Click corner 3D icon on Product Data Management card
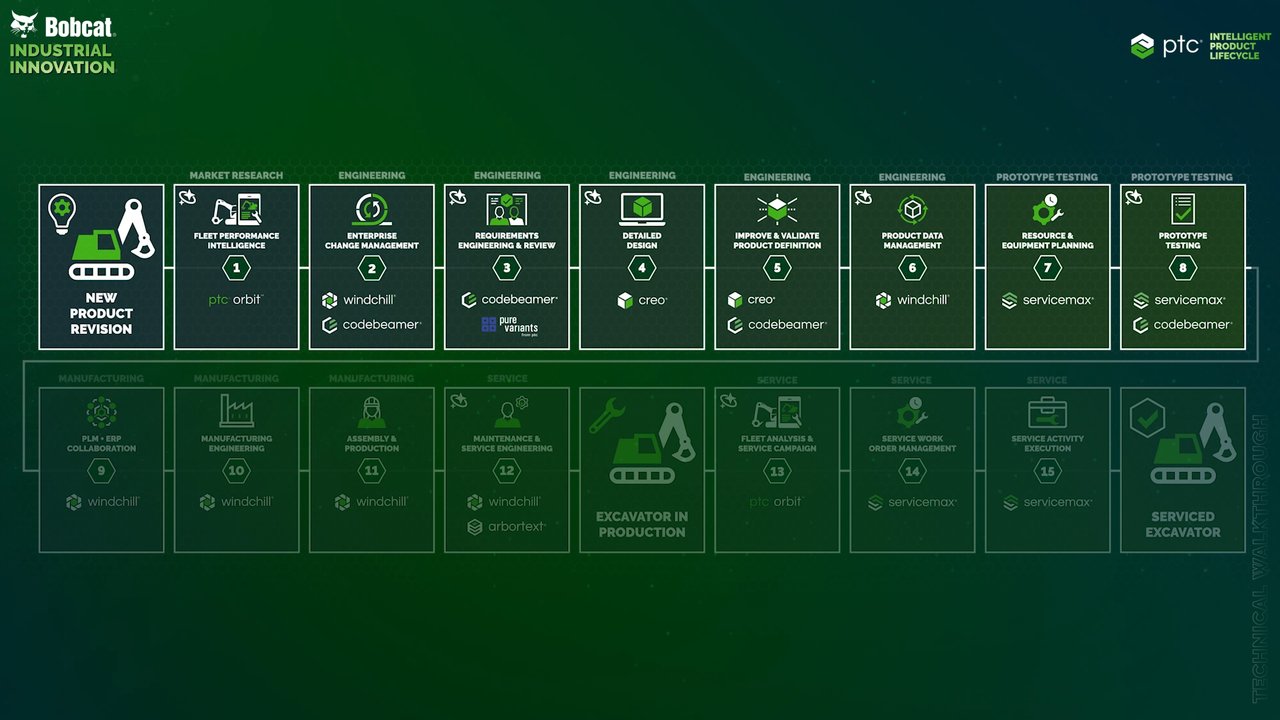The height and width of the screenshot is (720, 1280). pos(863,197)
